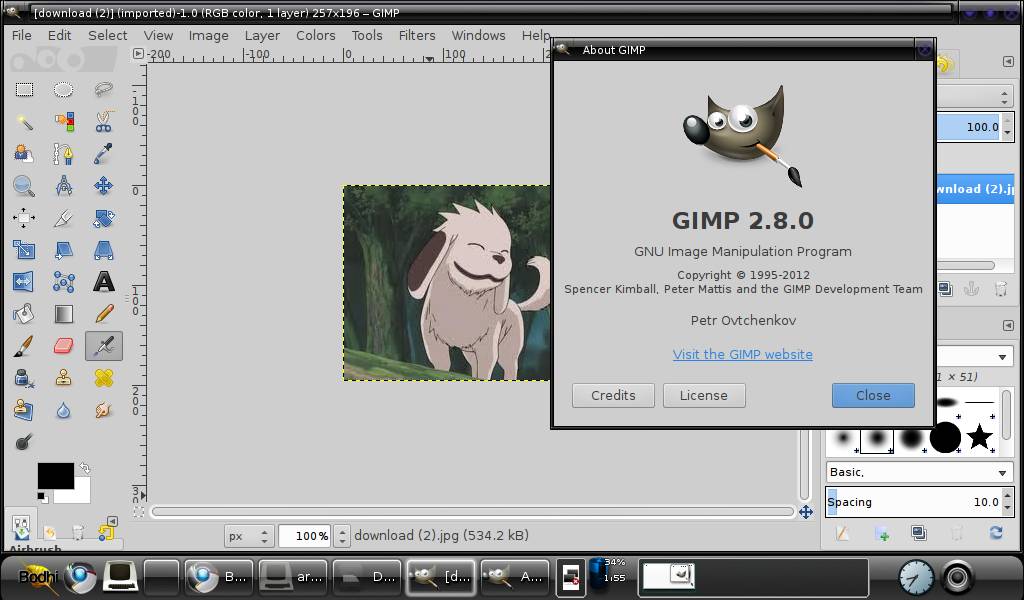
Task: Close the About GIMP dialog with the Close button
Action: 873,395
